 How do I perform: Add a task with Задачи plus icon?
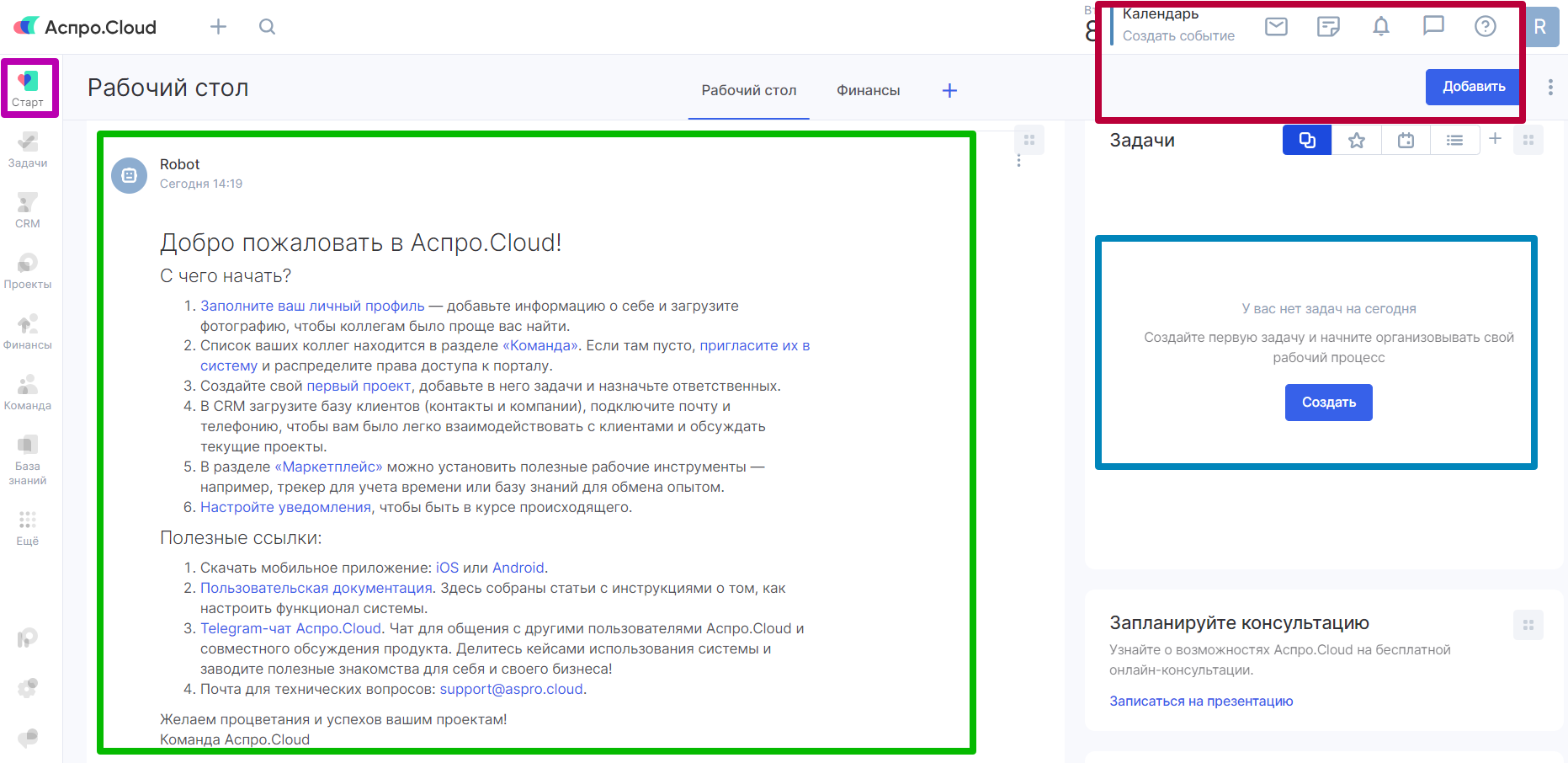pyautogui.click(x=1495, y=139)
